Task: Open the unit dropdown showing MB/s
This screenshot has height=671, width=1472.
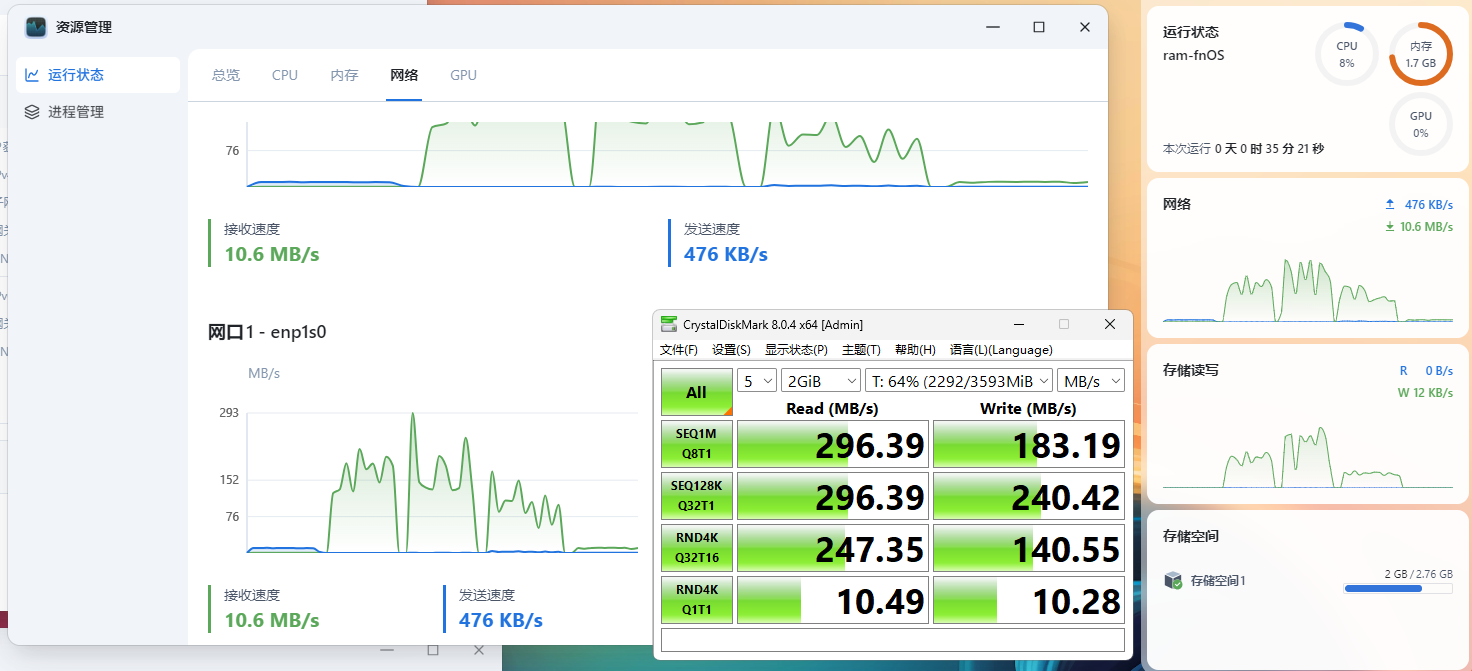Action: pos(1091,381)
